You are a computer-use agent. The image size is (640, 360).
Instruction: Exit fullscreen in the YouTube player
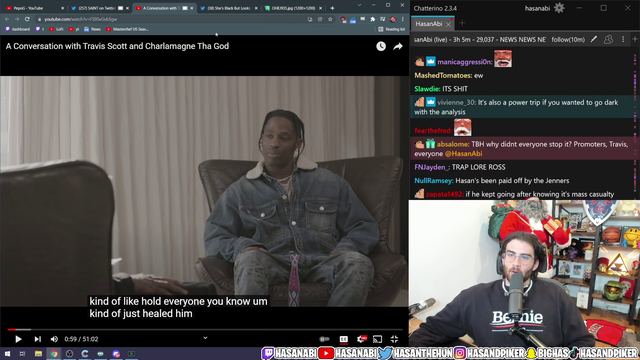point(394,339)
